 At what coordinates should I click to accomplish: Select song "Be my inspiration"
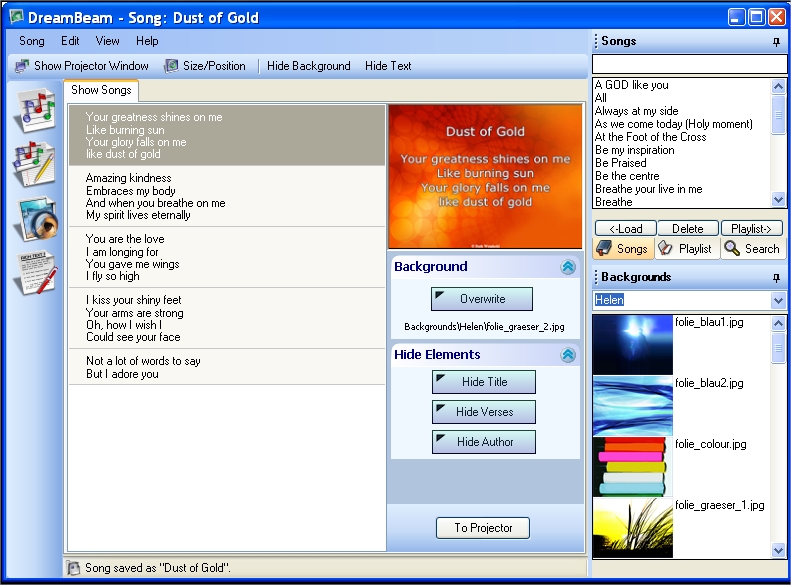[x=635, y=150]
